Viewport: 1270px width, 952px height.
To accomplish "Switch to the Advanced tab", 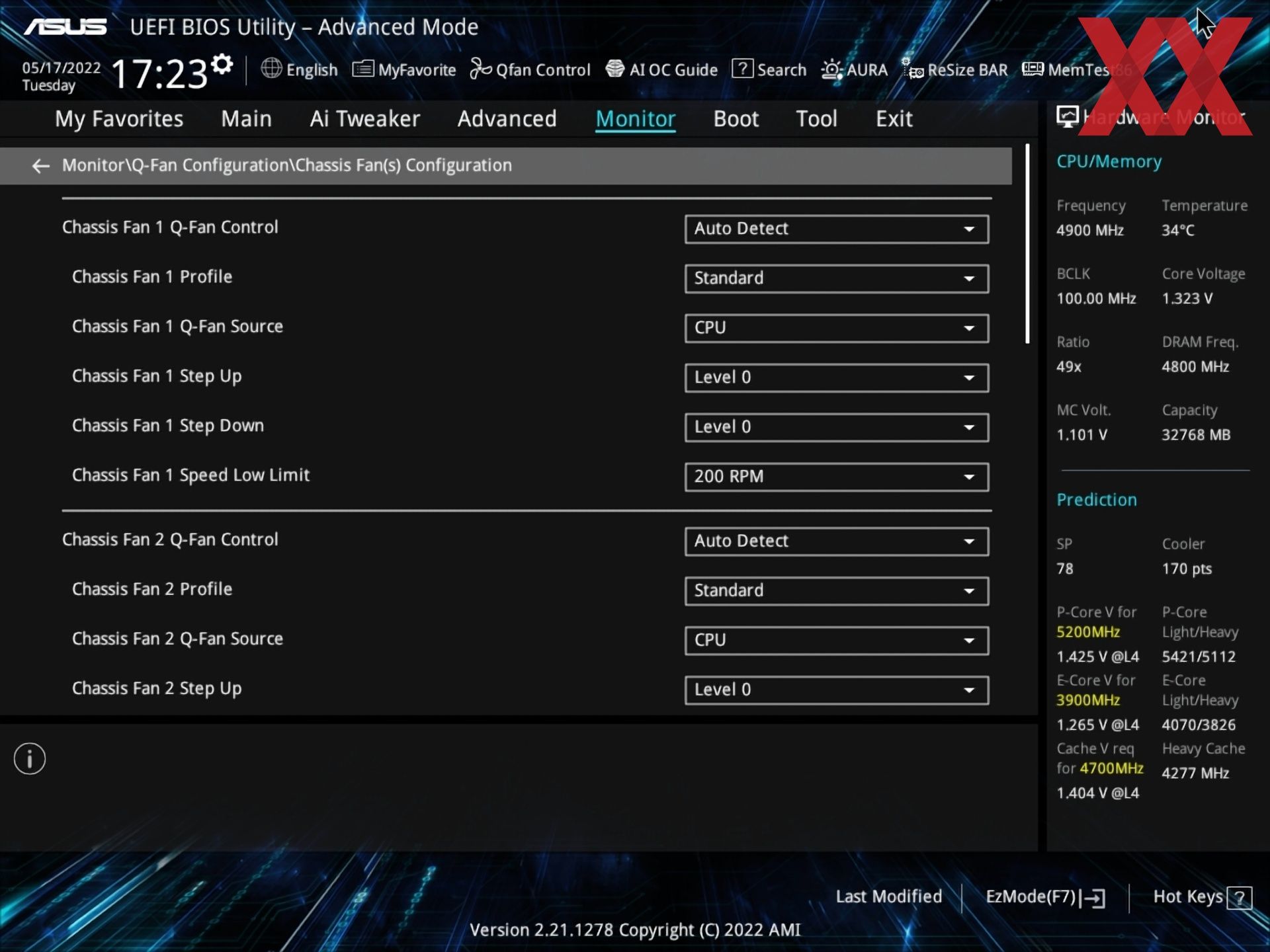I will tap(507, 119).
